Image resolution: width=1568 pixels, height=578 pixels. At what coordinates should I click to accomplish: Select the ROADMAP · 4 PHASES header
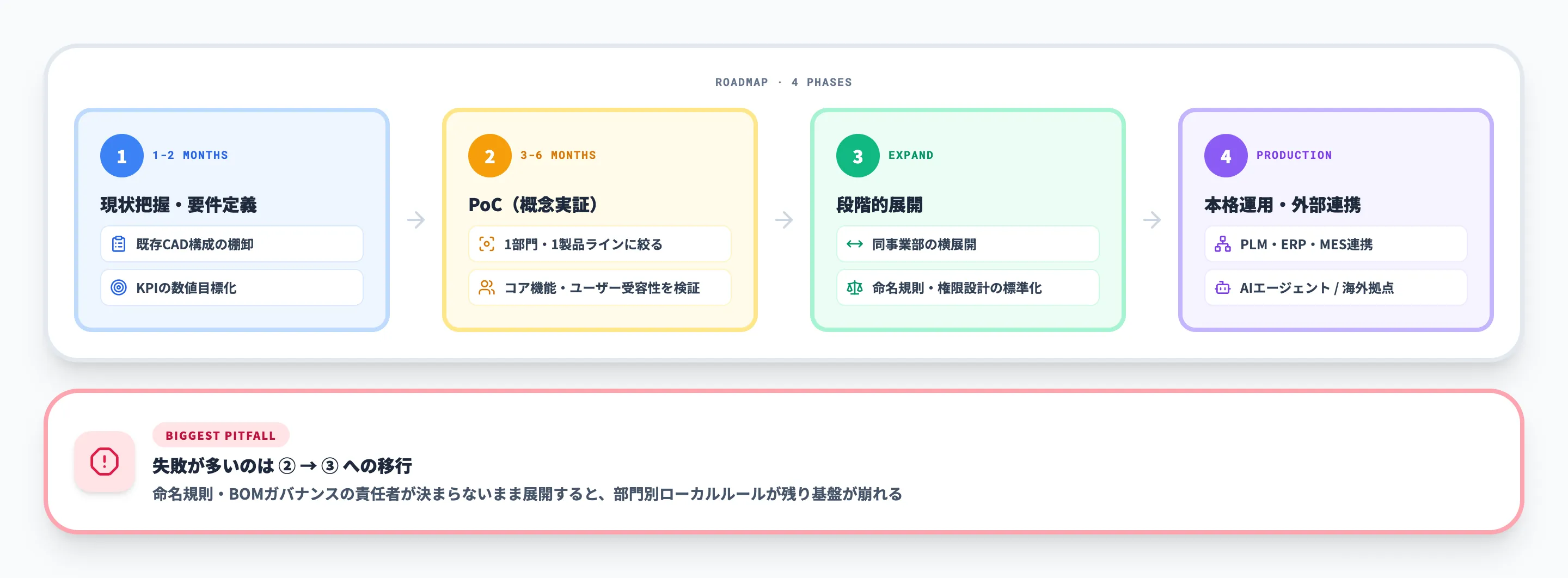click(x=784, y=82)
